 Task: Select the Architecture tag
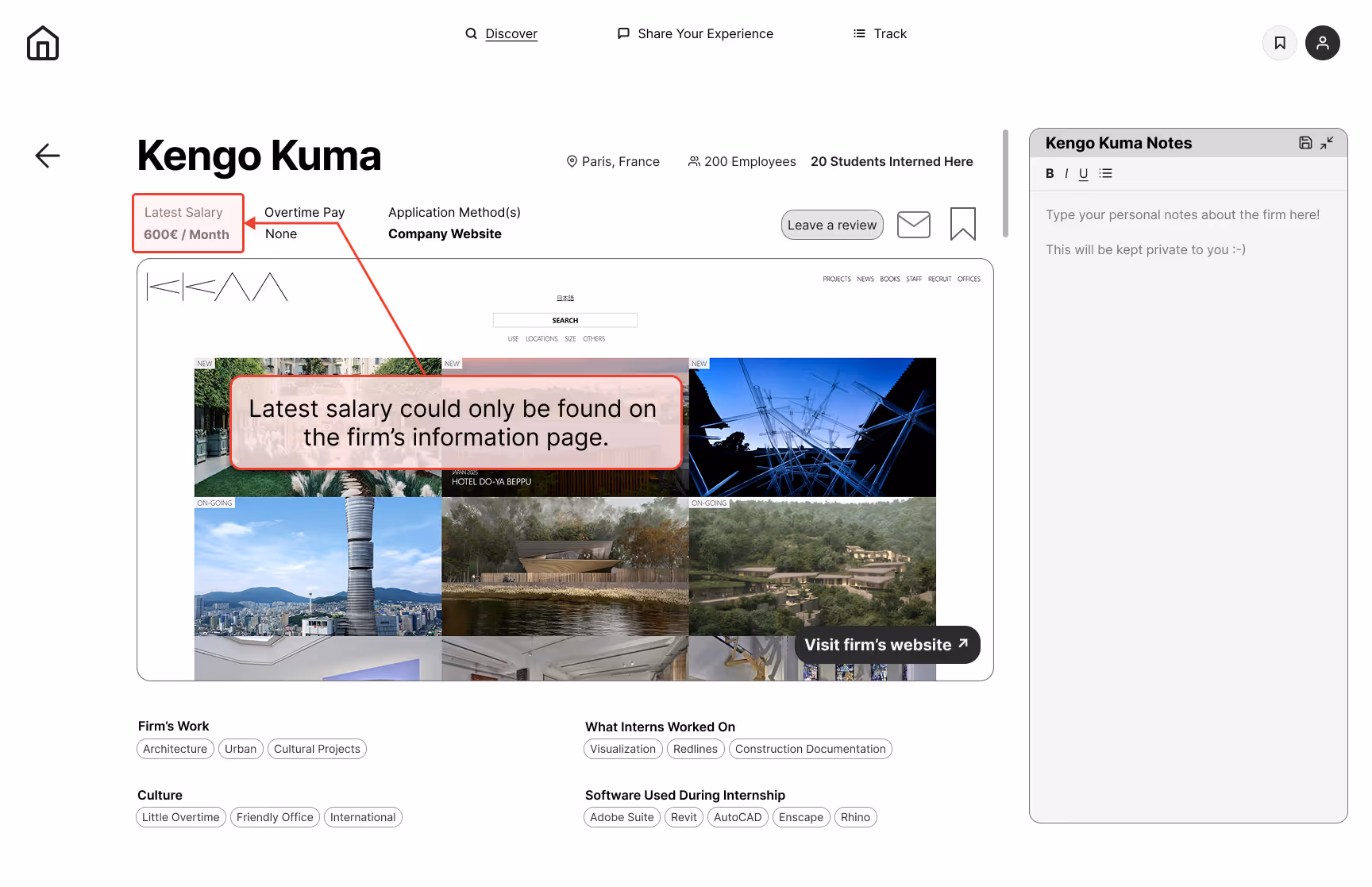[x=175, y=749]
